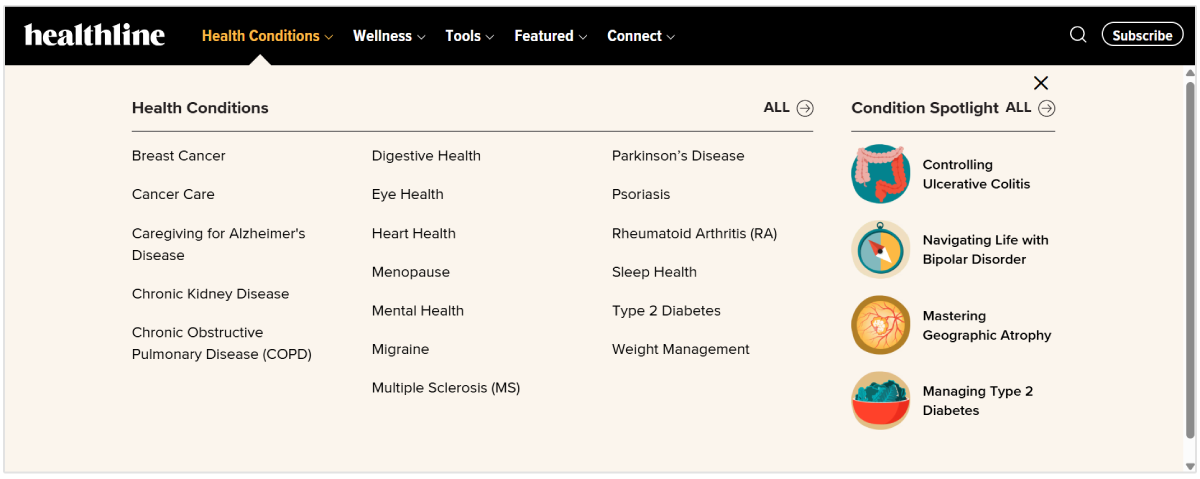Go to the Breast Cancer link
This screenshot has height=479, width=1200.
(179, 156)
